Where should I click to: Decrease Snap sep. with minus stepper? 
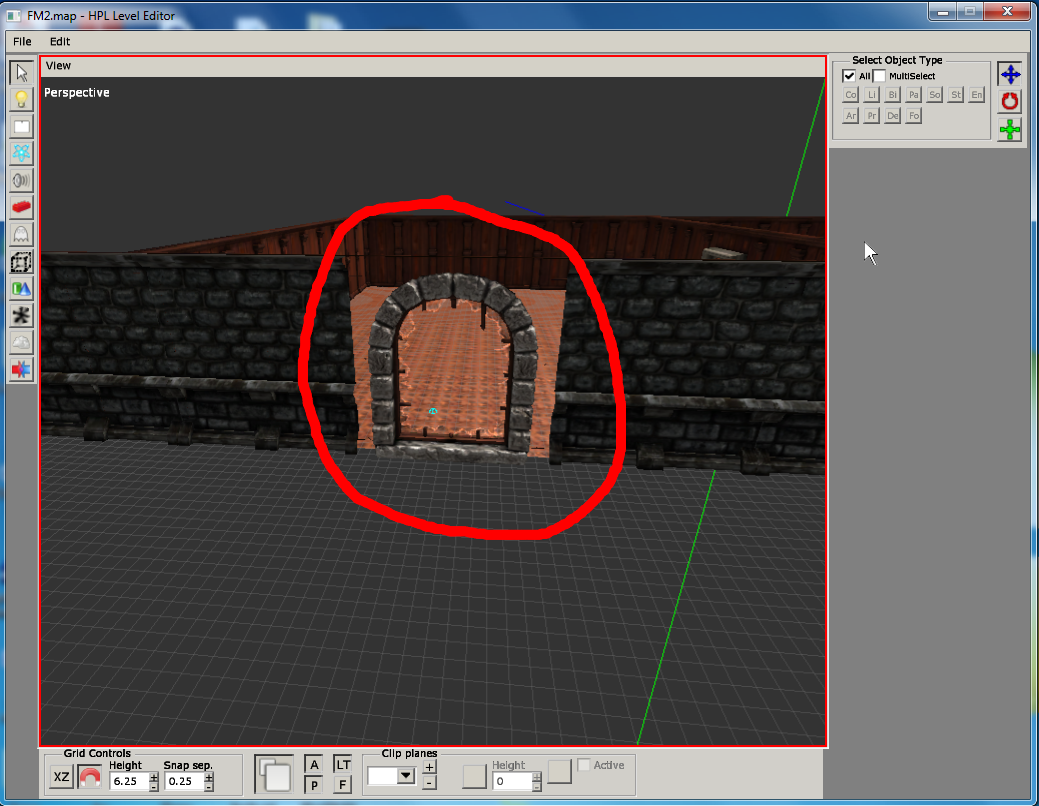click(209, 786)
